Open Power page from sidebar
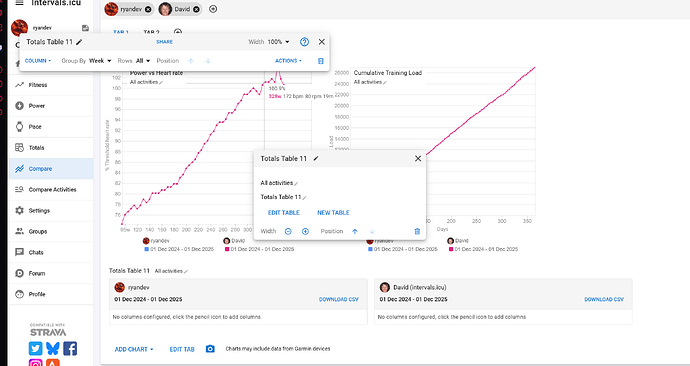Viewport: 690px width, 366px height. pos(51,106)
